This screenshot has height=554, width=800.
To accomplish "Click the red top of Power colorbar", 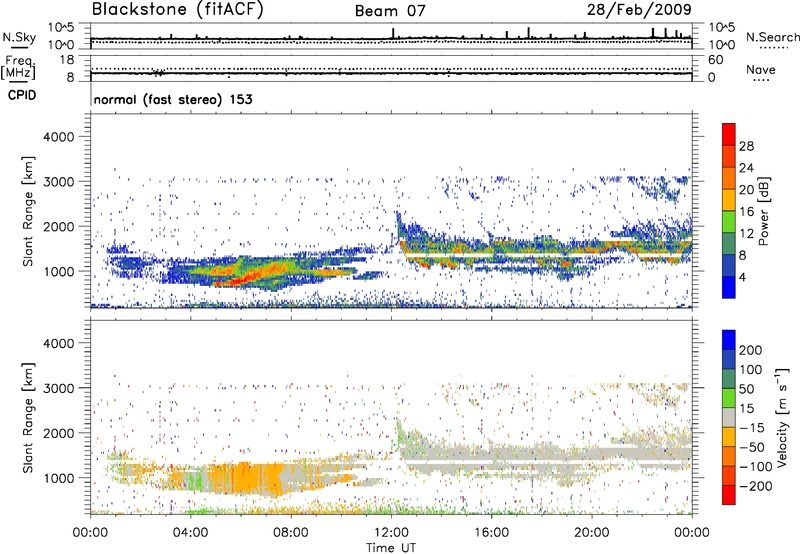I will point(729,134).
